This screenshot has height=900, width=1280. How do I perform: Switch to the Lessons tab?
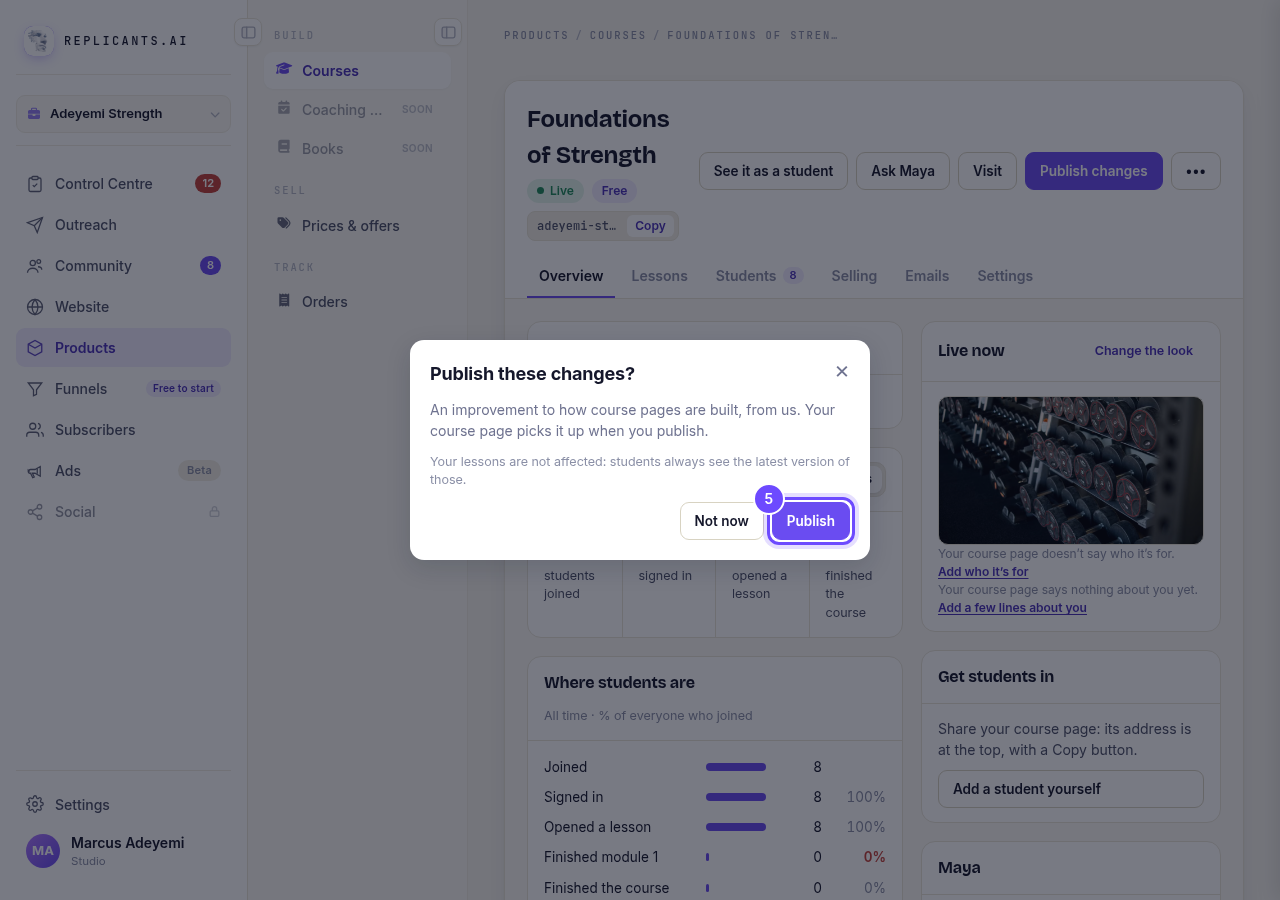coord(659,276)
